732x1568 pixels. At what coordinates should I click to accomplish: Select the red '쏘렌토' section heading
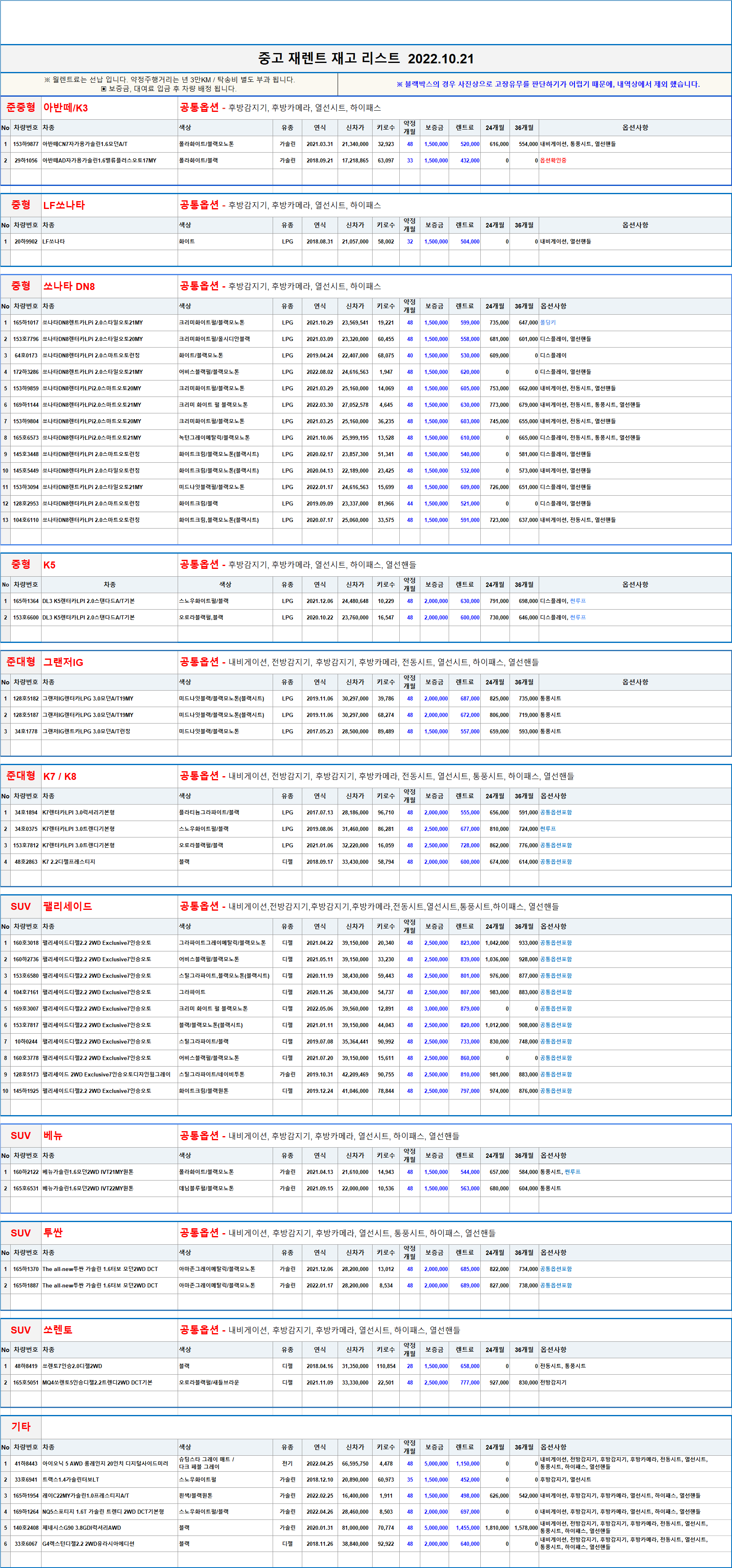(x=58, y=1330)
